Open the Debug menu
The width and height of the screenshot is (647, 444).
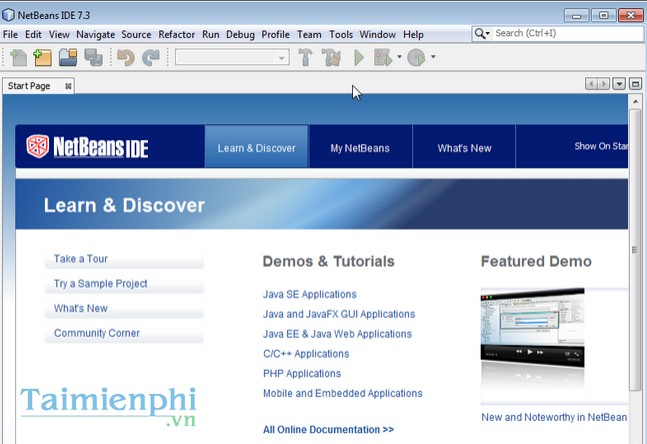coord(240,35)
